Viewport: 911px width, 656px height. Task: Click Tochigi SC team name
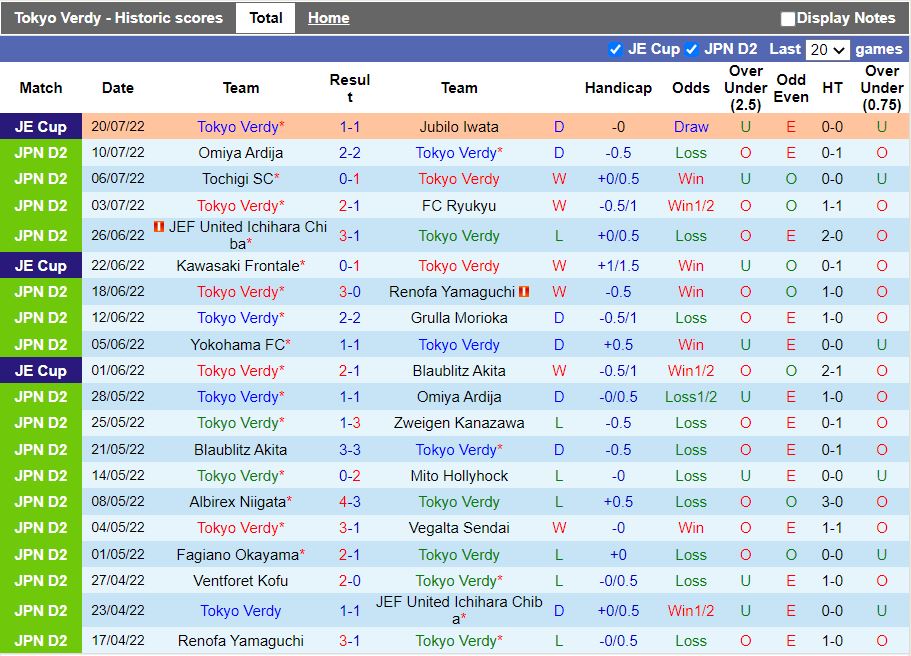(238, 179)
